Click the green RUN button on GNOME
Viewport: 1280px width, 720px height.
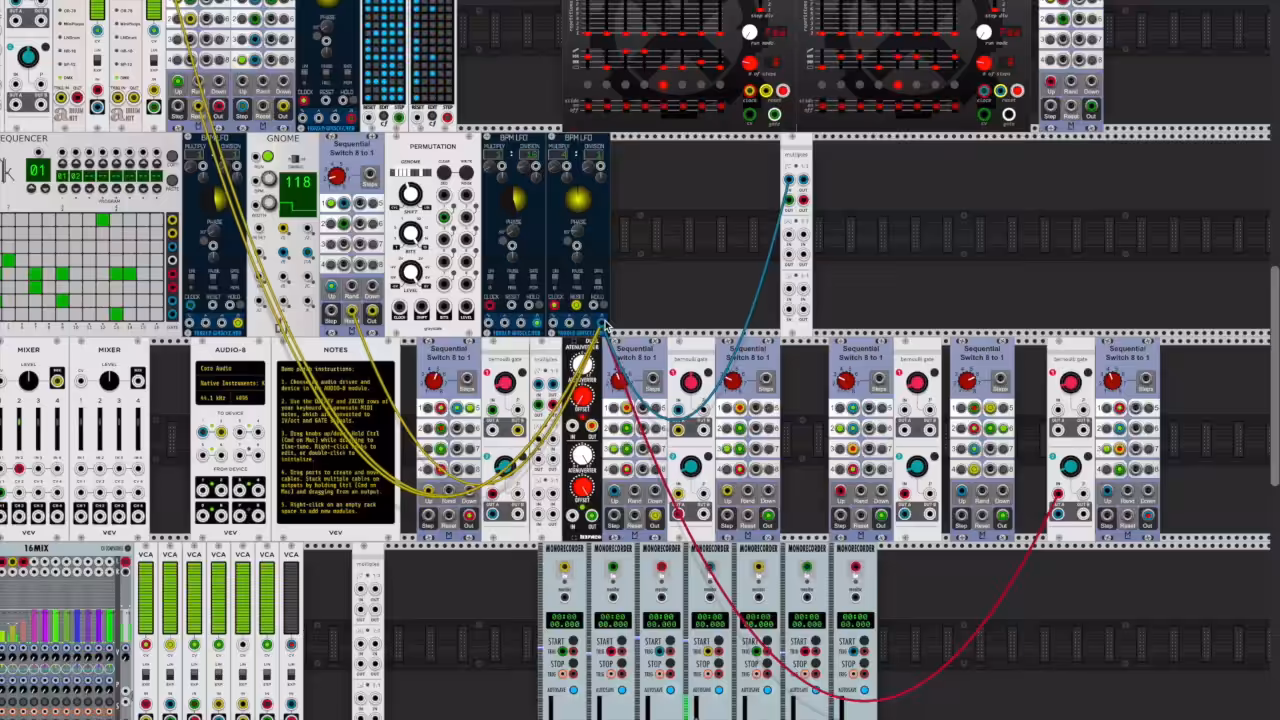[268, 157]
